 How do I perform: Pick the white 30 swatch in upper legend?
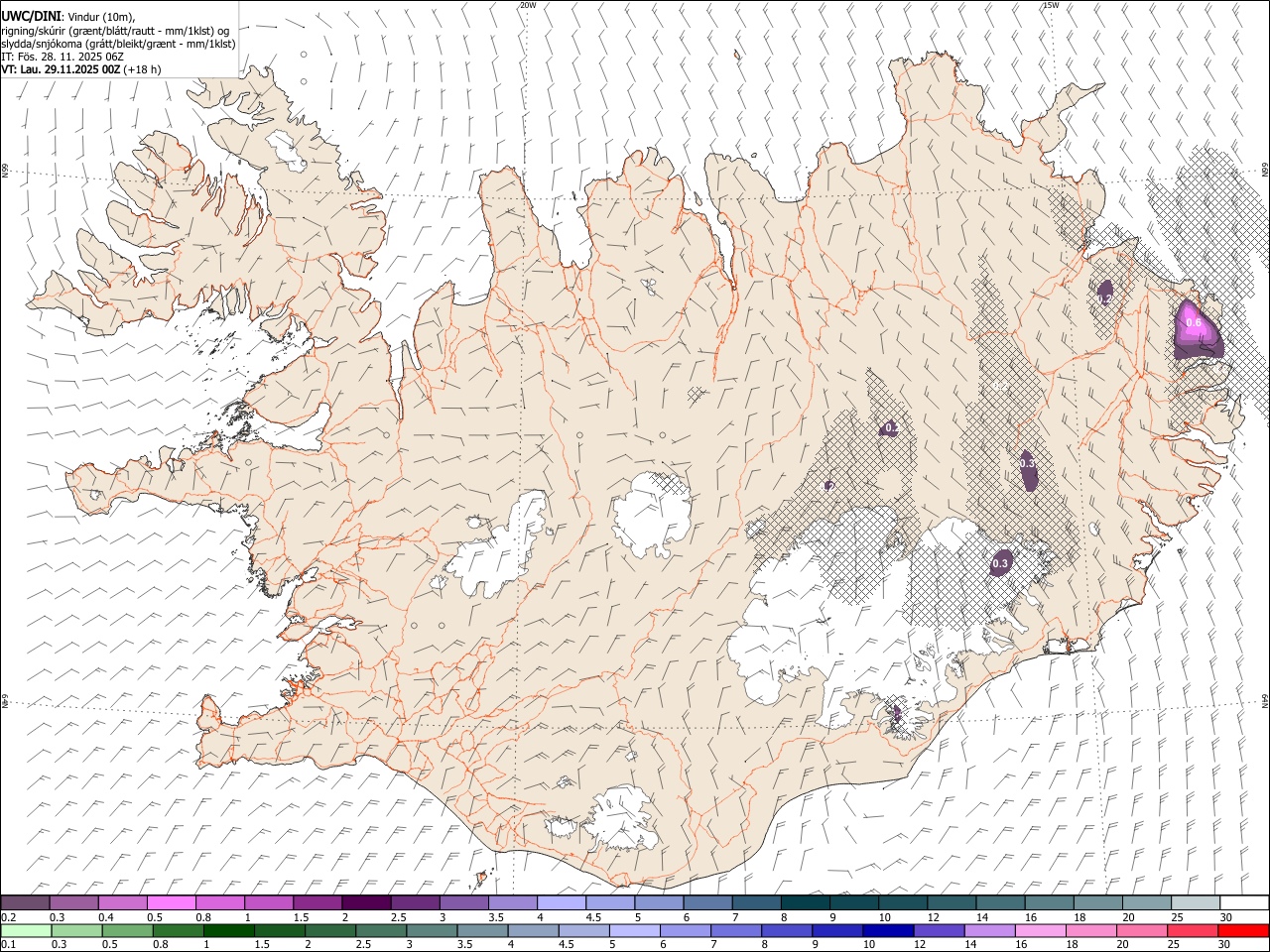click(x=1244, y=903)
